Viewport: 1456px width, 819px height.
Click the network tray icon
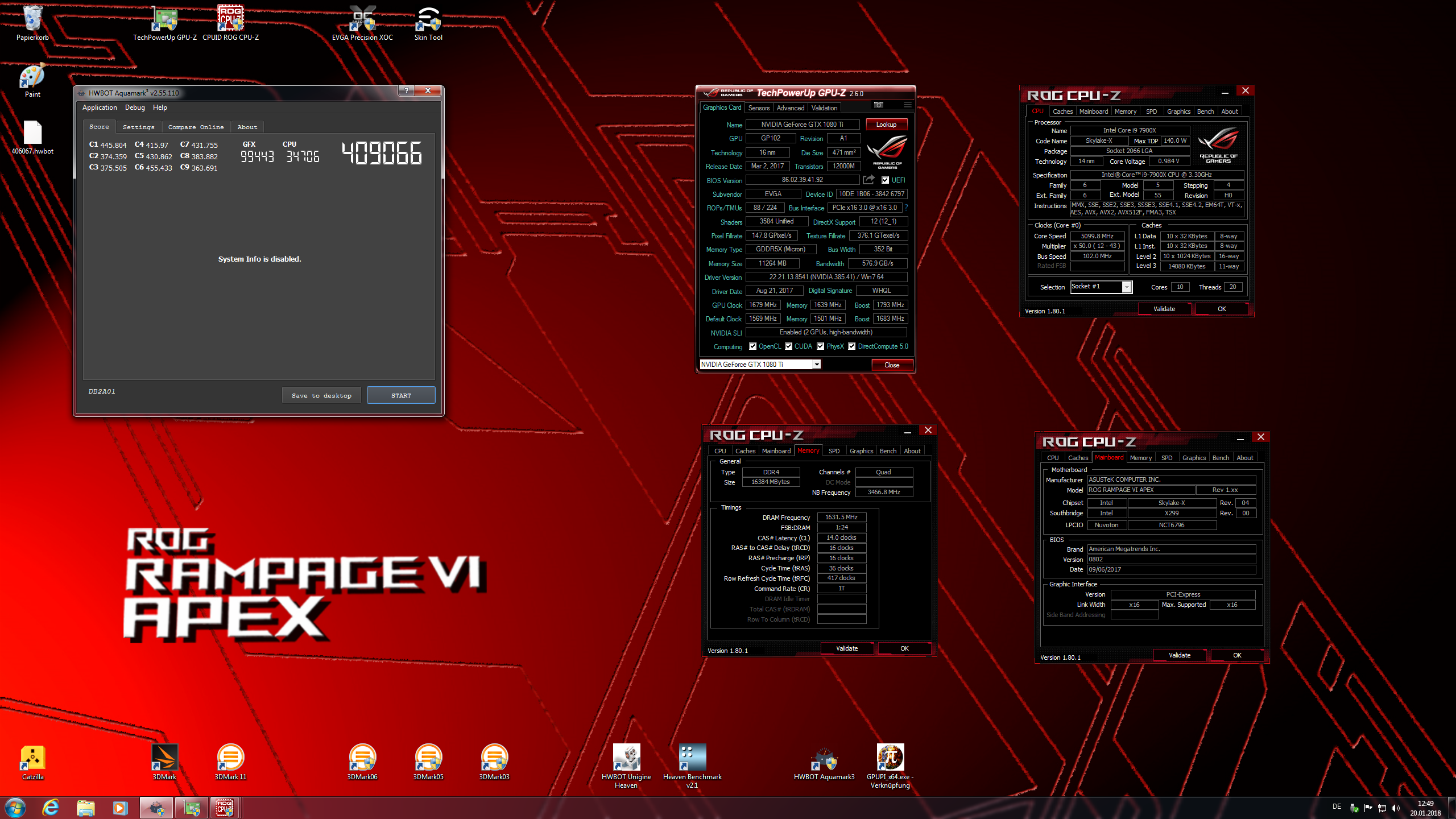tap(1381, 808)
